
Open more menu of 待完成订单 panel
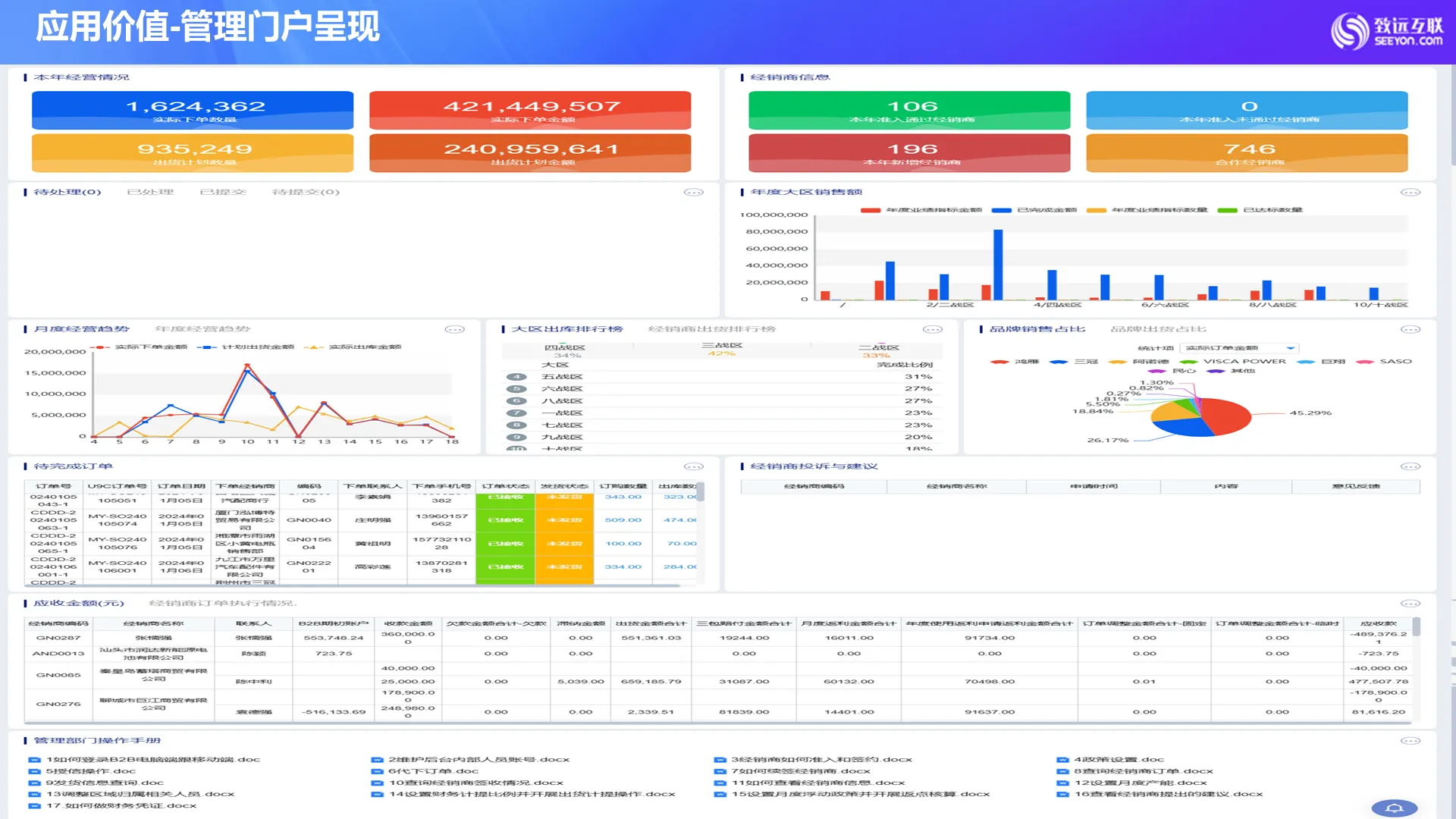[x=693, y=467]
